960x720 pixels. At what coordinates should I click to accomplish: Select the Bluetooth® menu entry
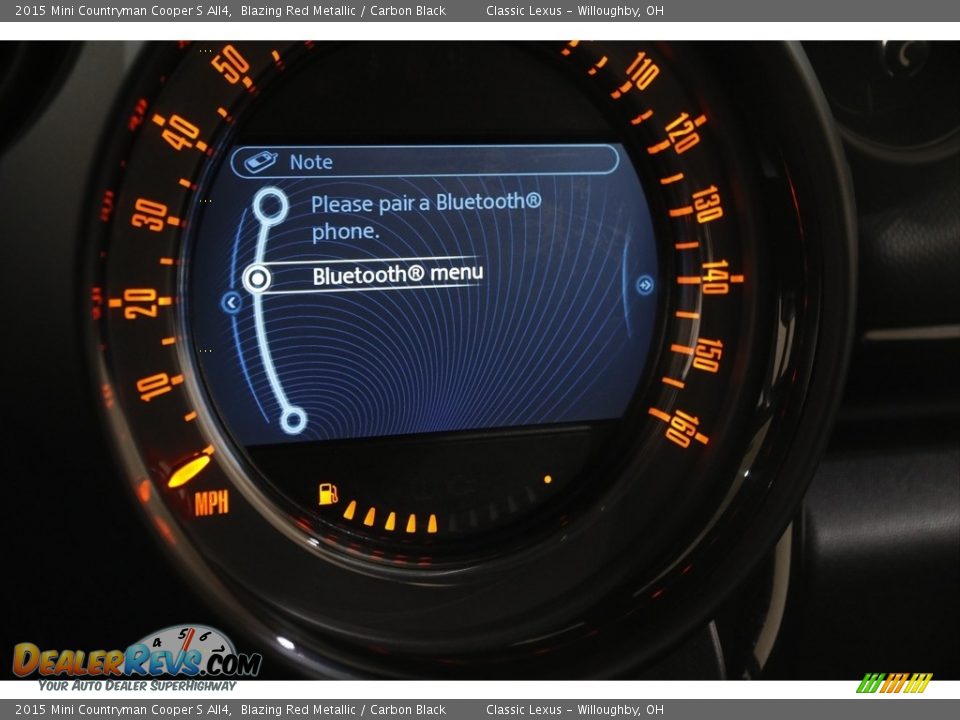click(x=397, y=274)
